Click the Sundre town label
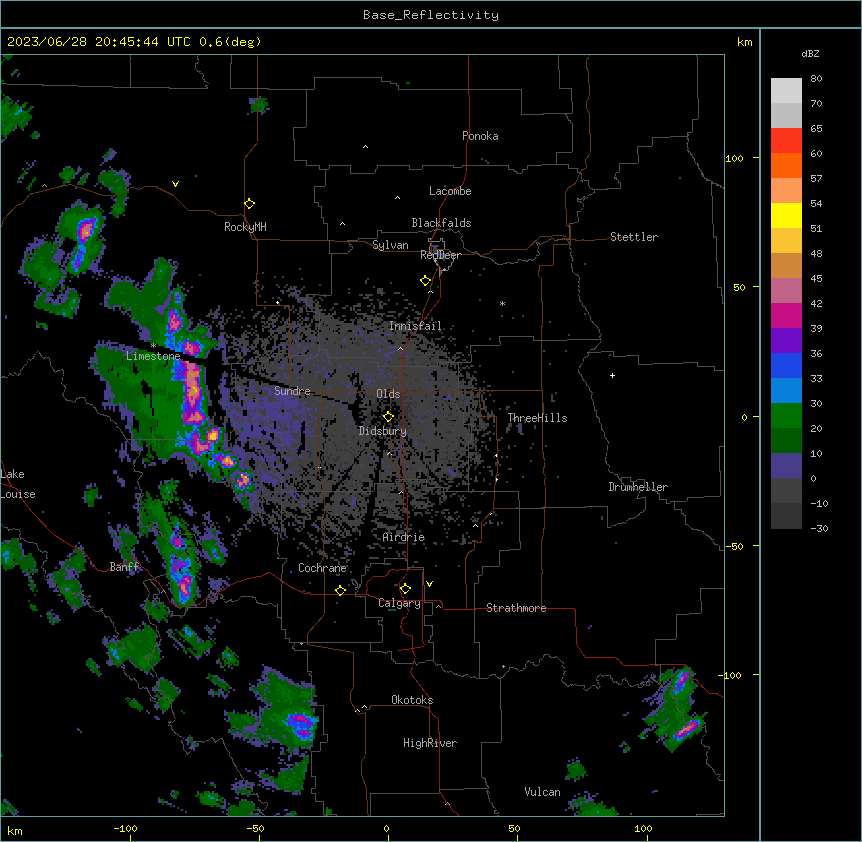The height and width of the screenshot is (842, 862). (292, 391)
